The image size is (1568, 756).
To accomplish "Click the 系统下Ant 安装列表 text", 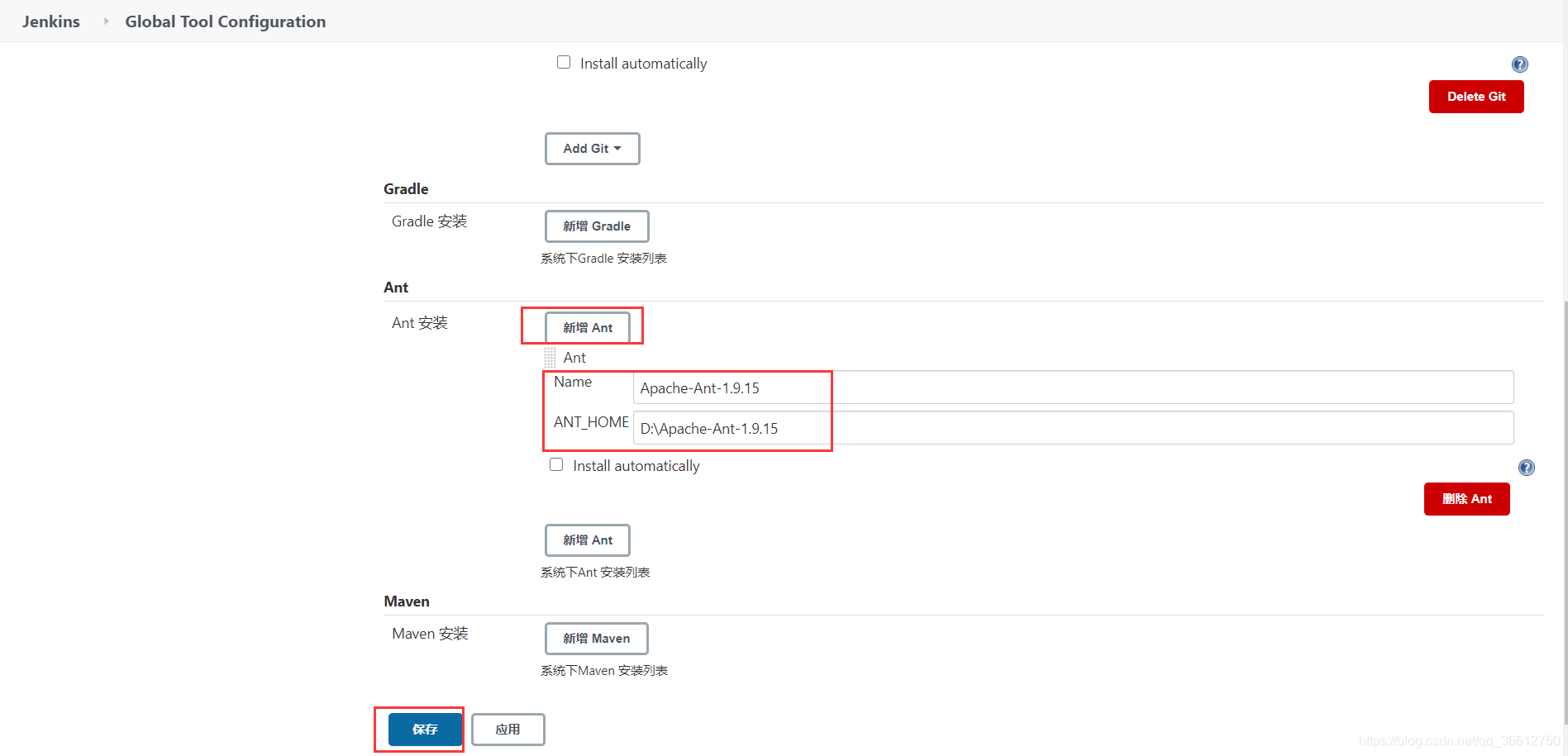I will point(595,573).
